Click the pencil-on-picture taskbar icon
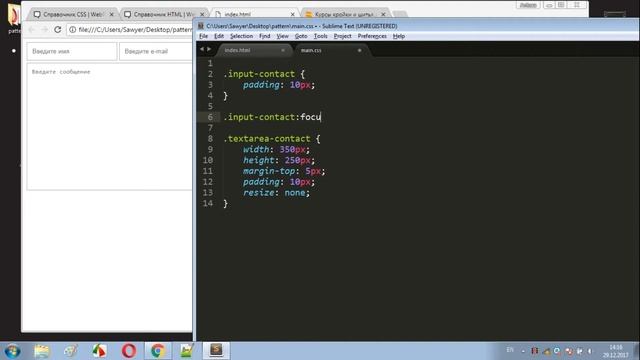The height and width of the screenshot is (360, 640). [x=187, y=351]
